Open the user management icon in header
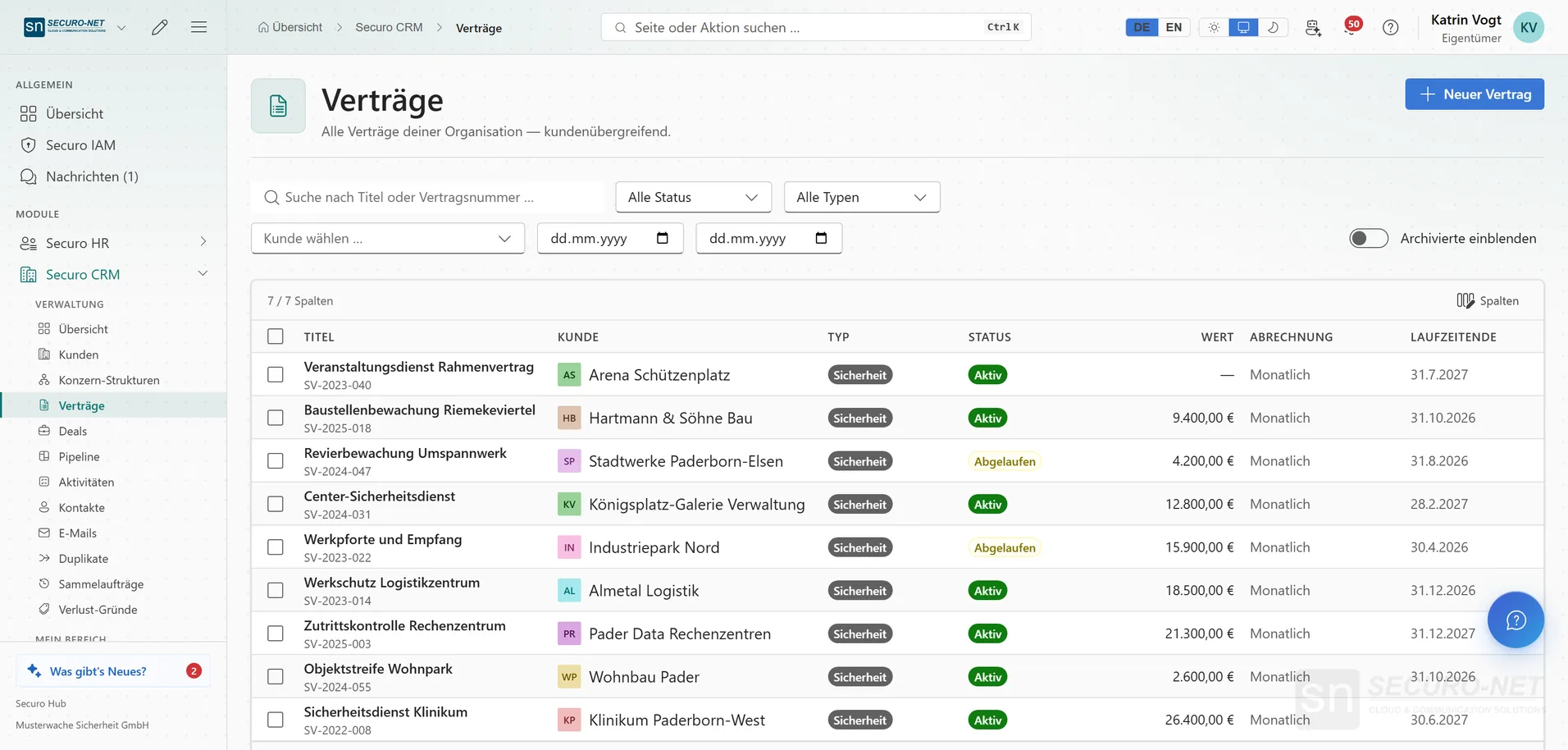The height and width of the screenshot is (750, 1568). (1313, 27)
